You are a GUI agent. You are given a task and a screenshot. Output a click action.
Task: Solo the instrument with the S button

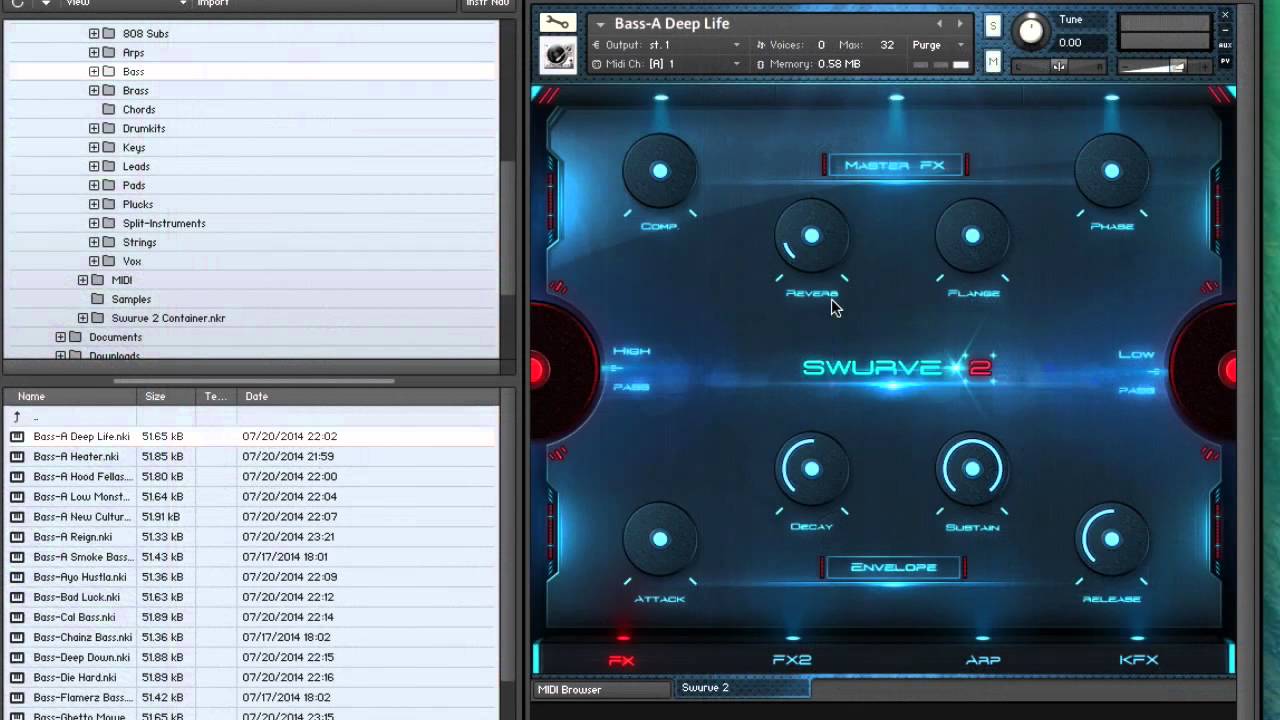coord(992,26)
